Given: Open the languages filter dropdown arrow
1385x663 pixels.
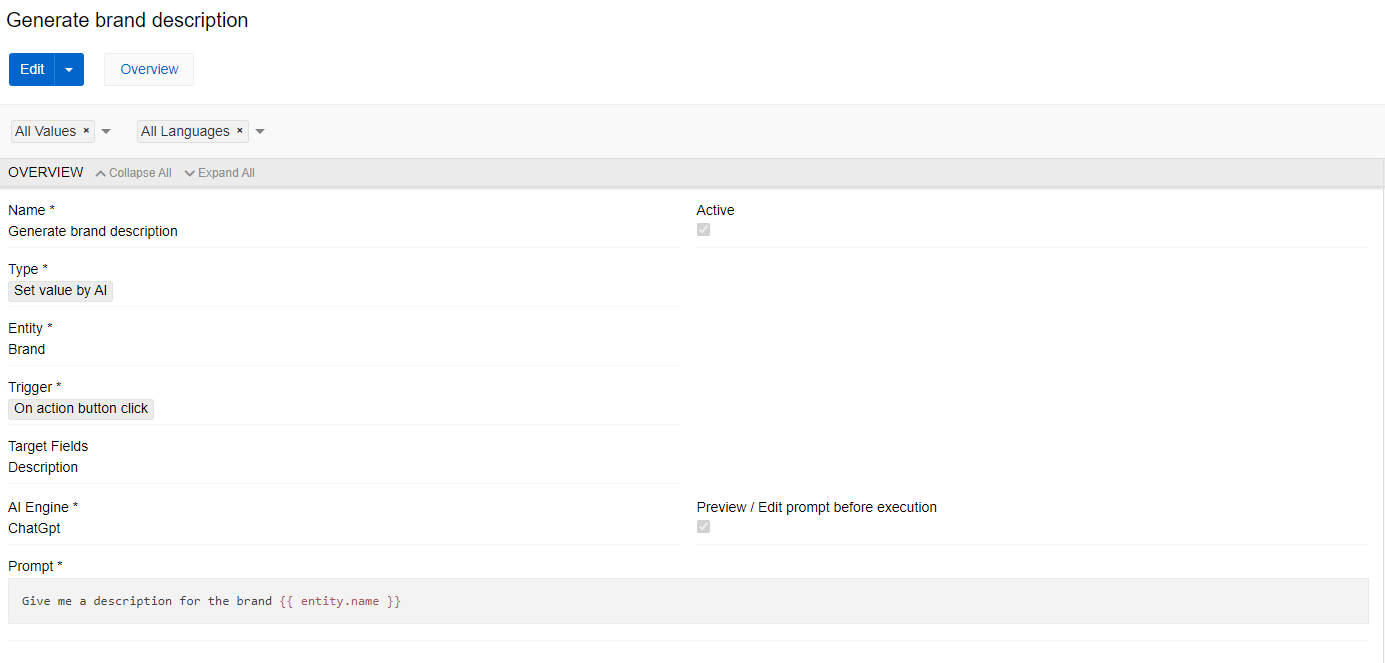Looking at the screenshot, I should (260, 131).
